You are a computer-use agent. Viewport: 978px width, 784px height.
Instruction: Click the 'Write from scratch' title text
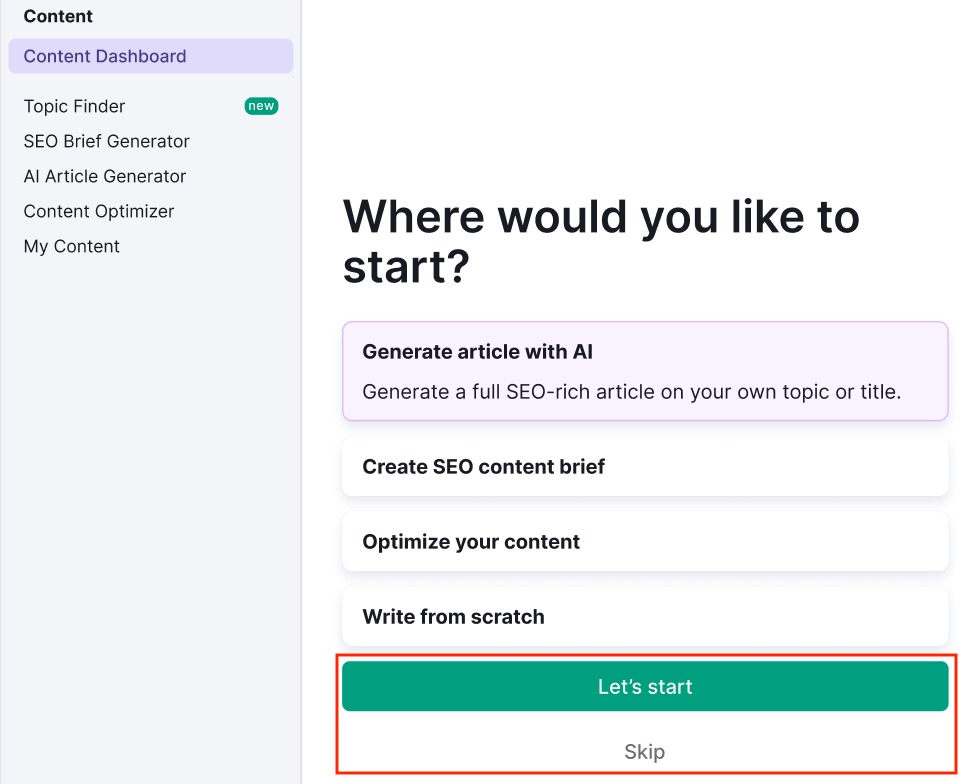click(453, 617)
